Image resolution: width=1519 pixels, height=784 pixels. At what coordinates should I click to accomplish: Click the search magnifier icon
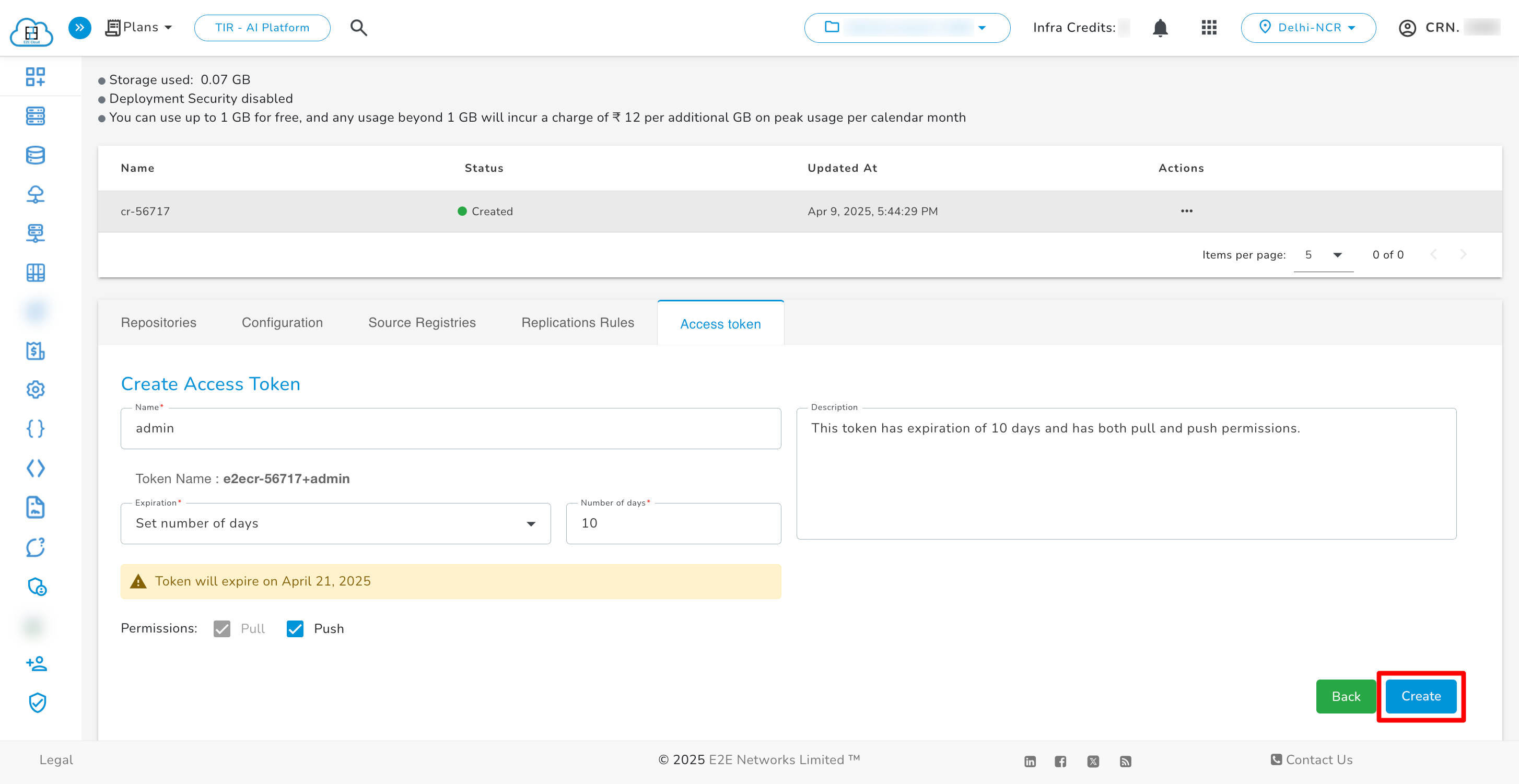coord(358,28)
